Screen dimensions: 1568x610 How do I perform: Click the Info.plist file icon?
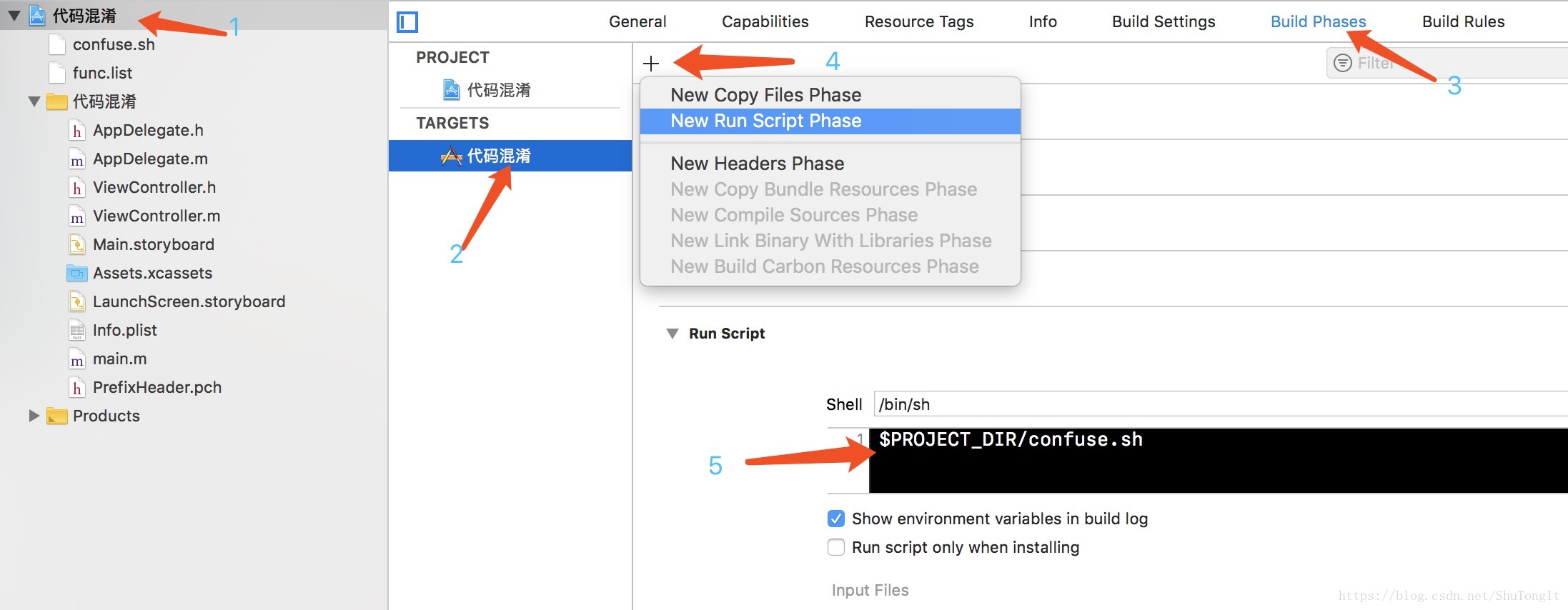(x=77, y=330)
